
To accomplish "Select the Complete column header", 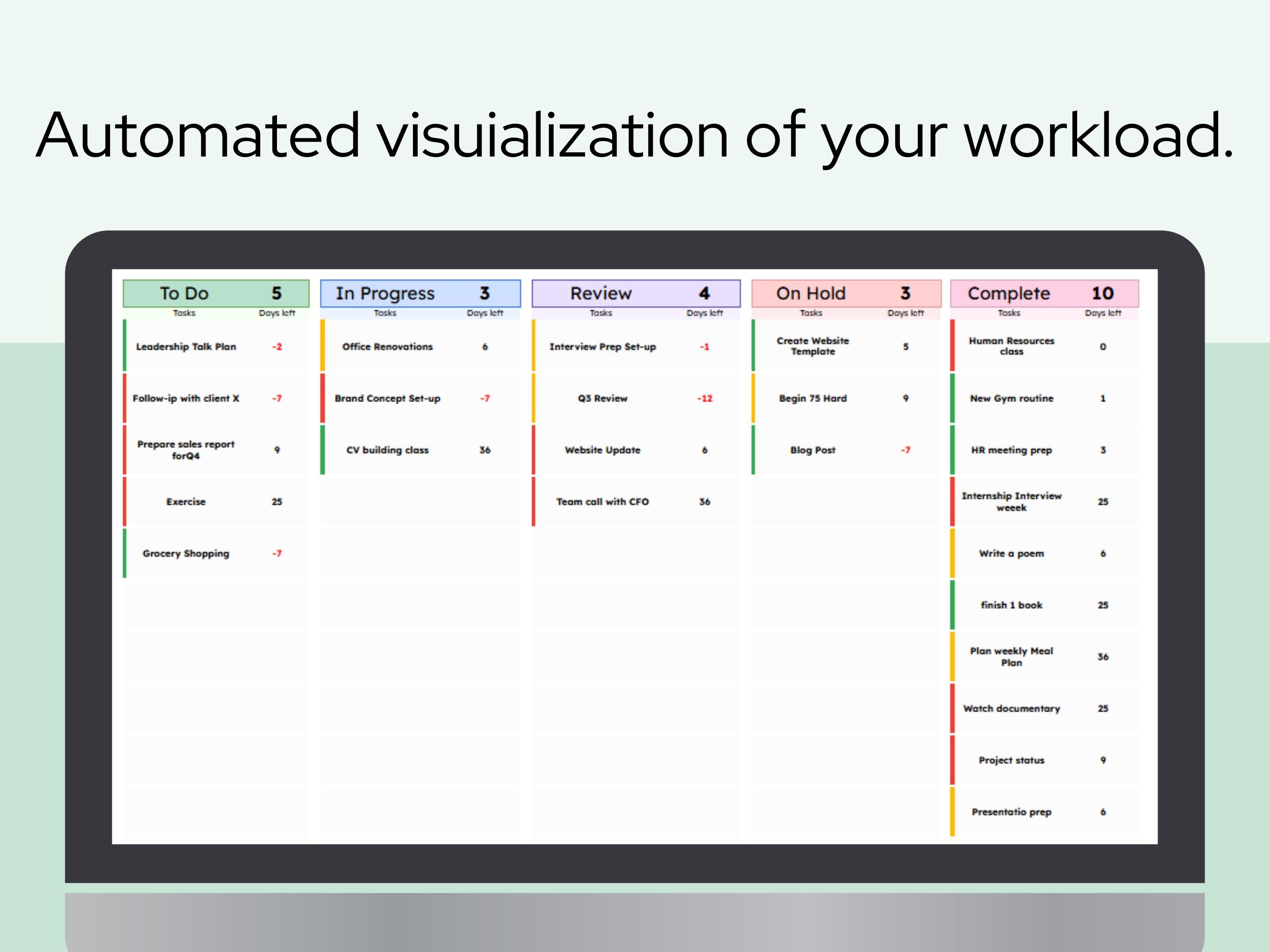I will click(x=1044, y=293).
